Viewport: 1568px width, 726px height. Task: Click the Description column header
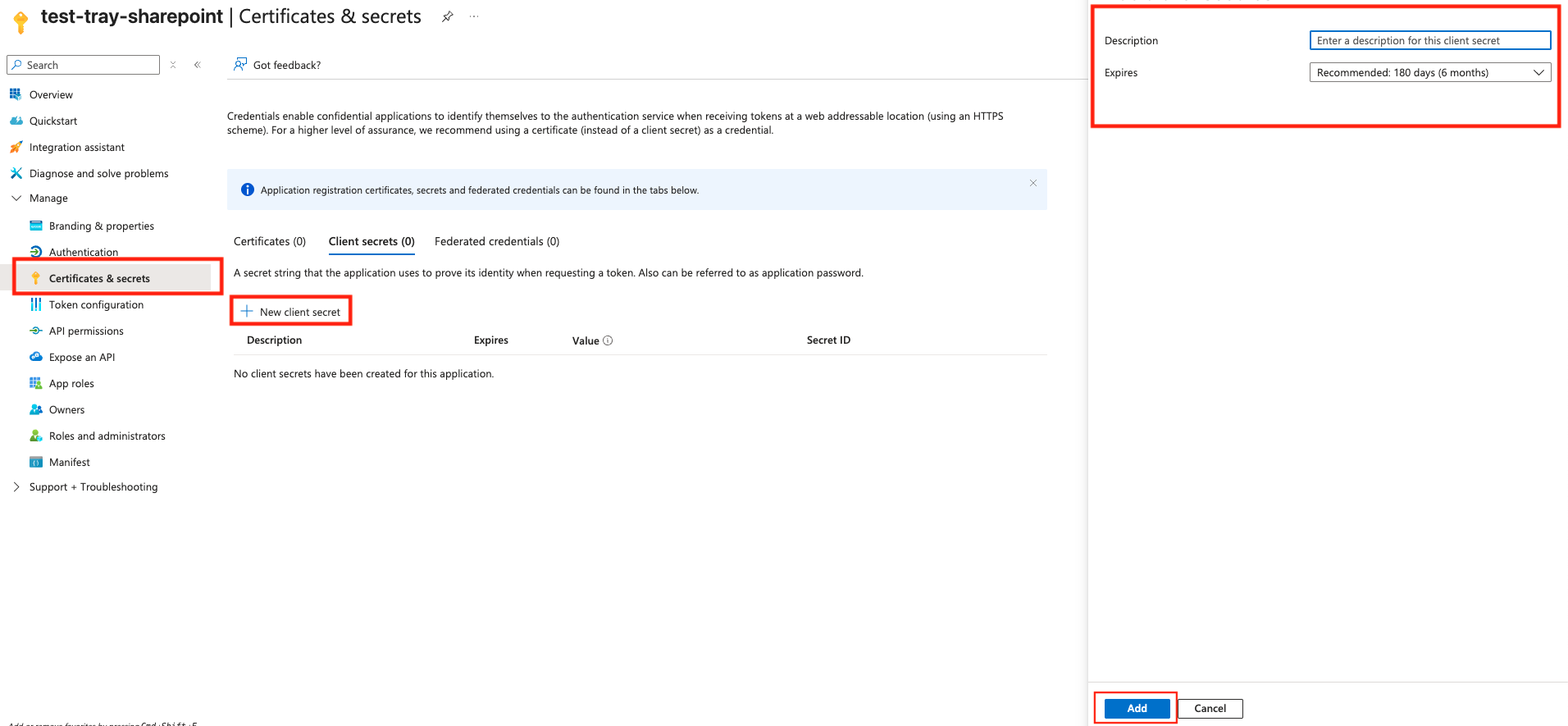(x=274, y=340)
